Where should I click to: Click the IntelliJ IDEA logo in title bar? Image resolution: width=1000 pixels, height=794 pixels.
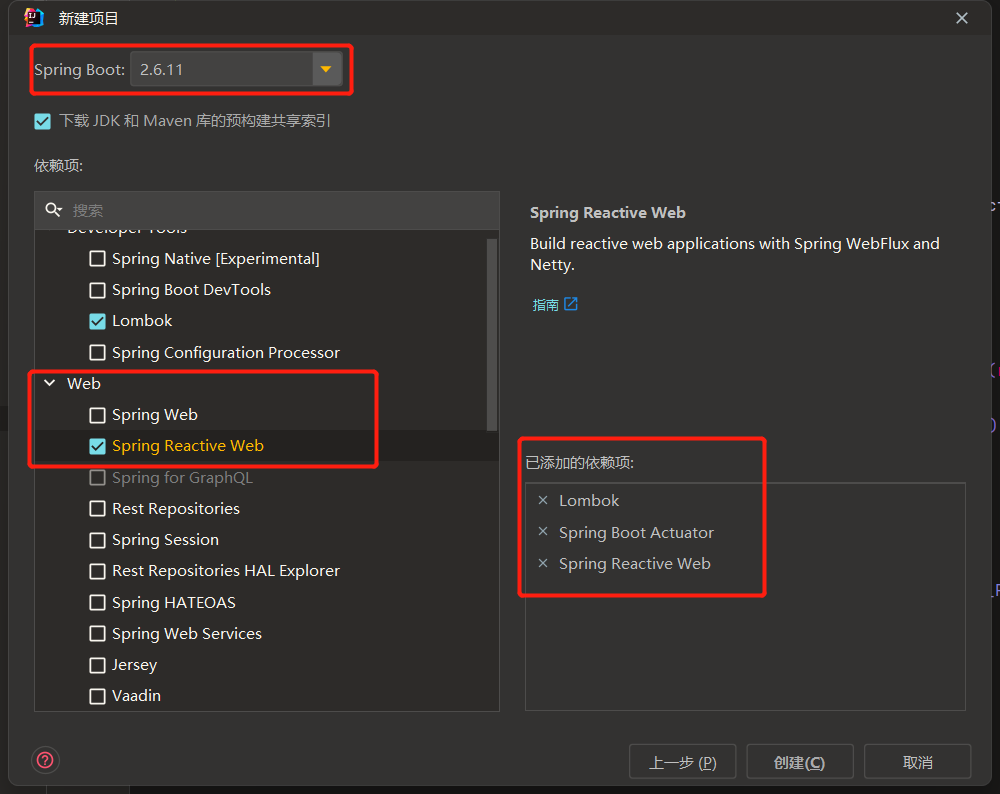click(x=34, y=18)
